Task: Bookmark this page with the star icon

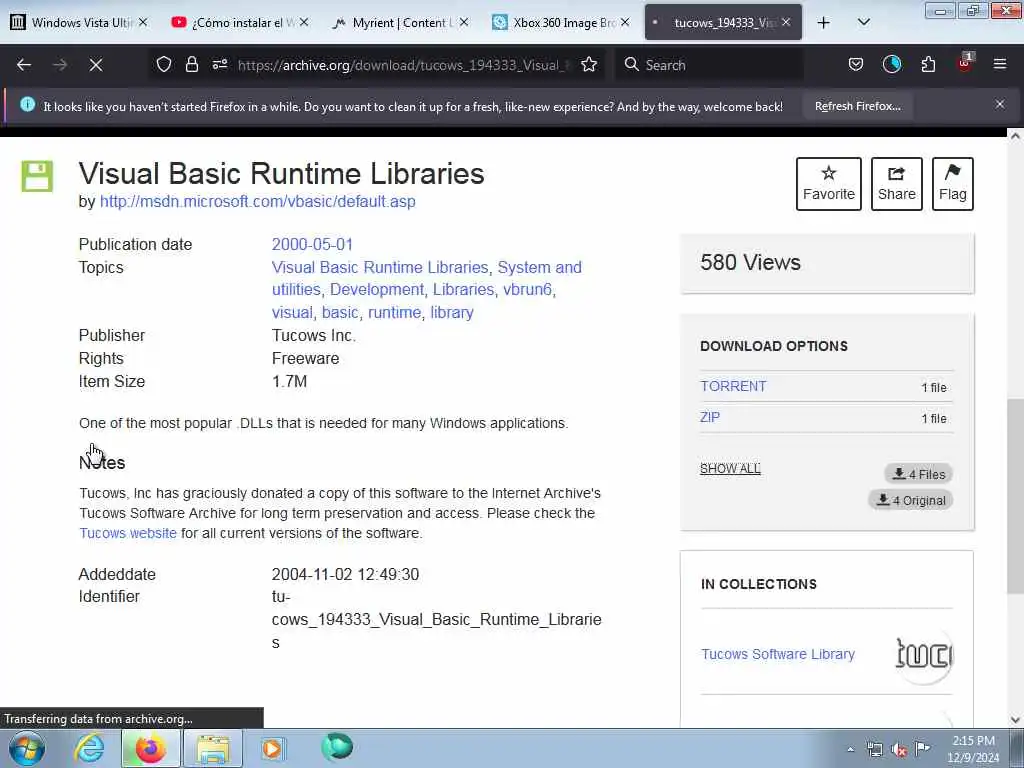Action: tap(589, 64)
